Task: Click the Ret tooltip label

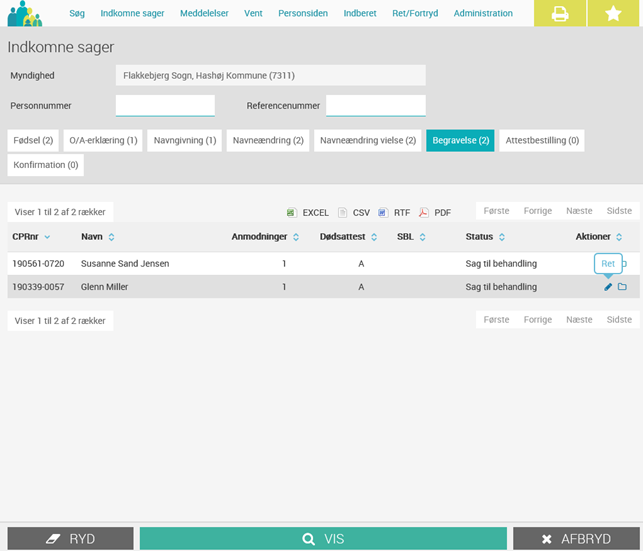Action: (608, 264)
